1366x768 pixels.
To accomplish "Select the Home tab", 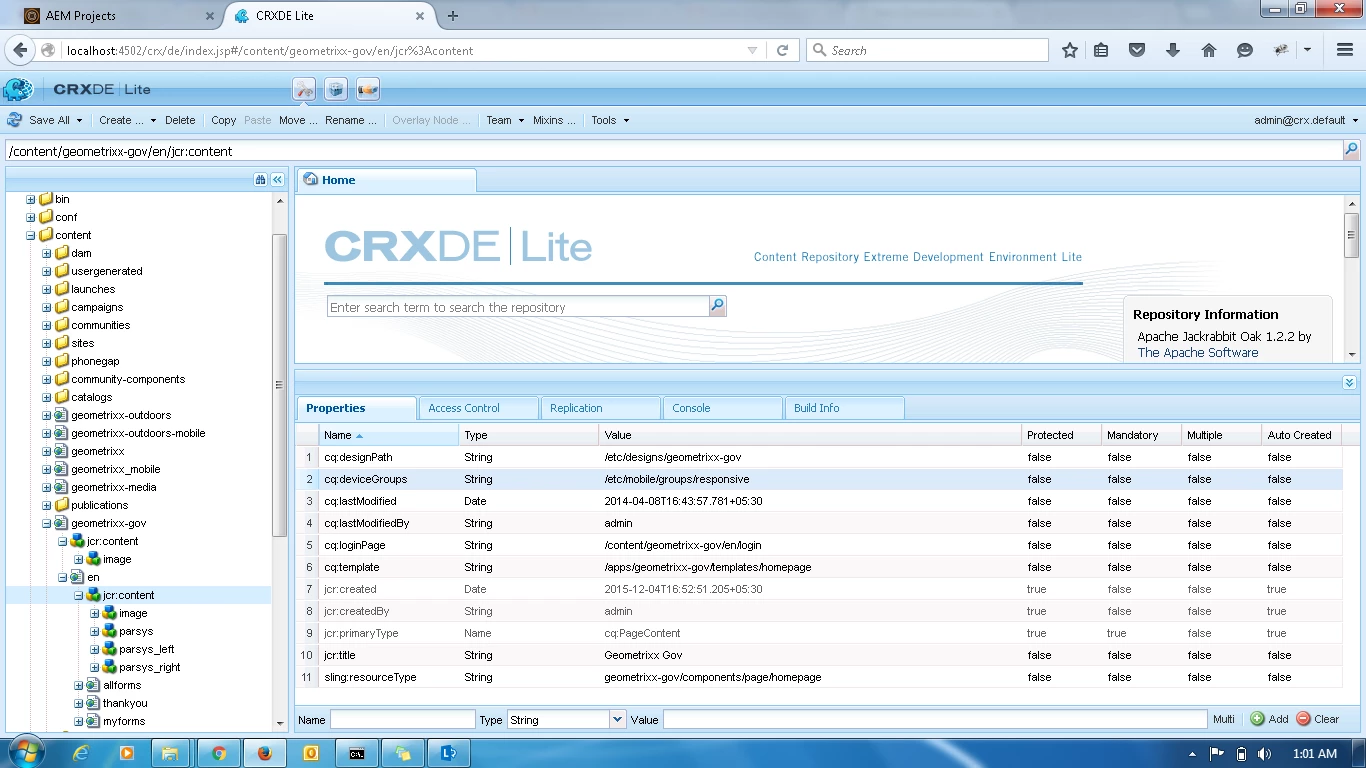I will pyautogui.click(x=386, y=180).
